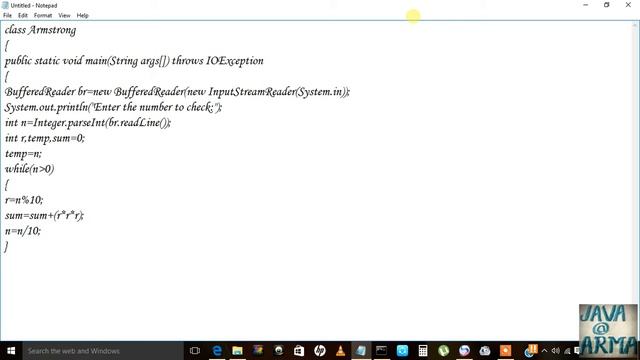
Task: Open the File menu
Action: pos(7,16)
